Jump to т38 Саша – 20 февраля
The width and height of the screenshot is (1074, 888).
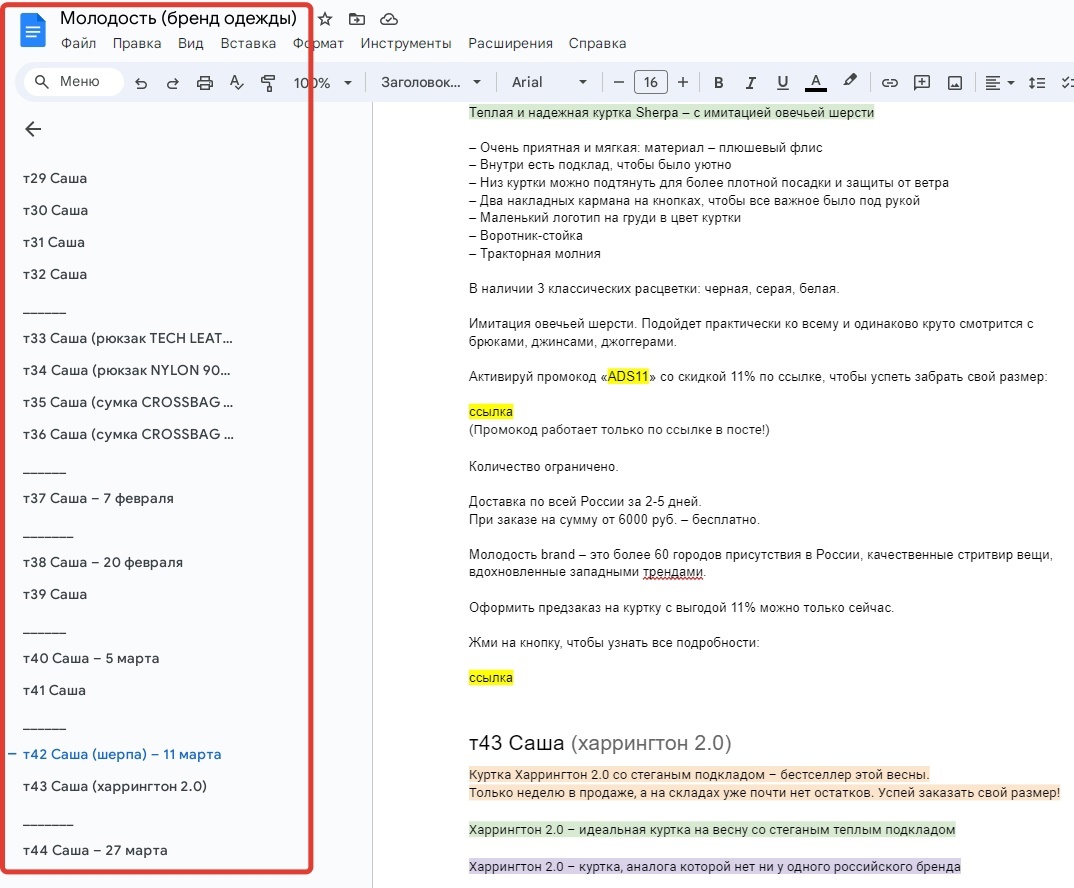click(103, 563)
